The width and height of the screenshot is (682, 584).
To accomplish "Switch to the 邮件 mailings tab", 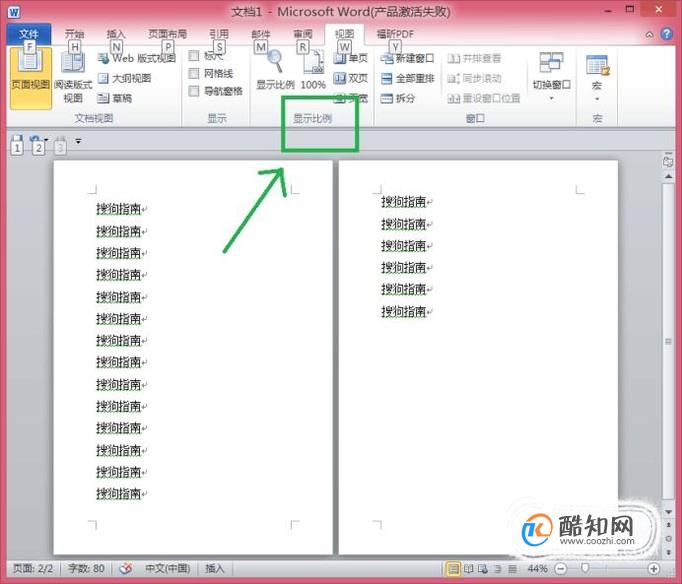I will 261,34.
